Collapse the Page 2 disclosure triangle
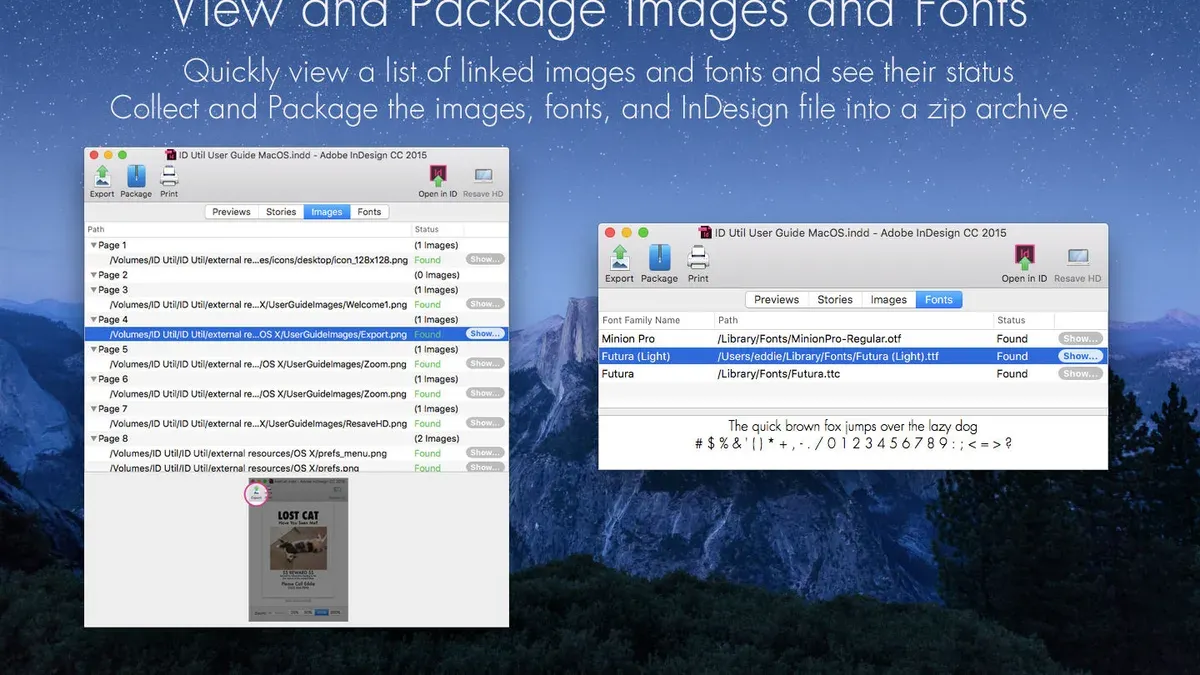 (94, 275)
